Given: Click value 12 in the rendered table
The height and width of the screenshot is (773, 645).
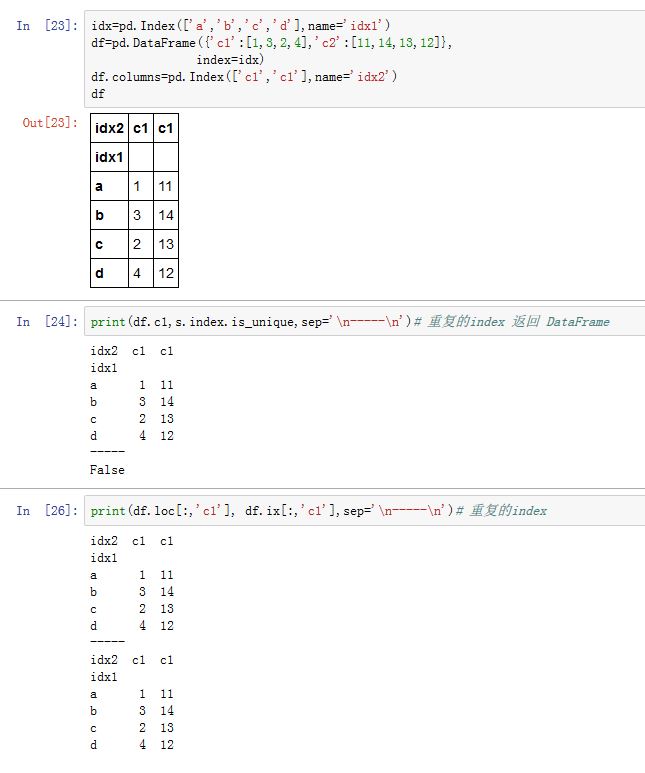Looking at the screenshot, I should click(165, 273).
